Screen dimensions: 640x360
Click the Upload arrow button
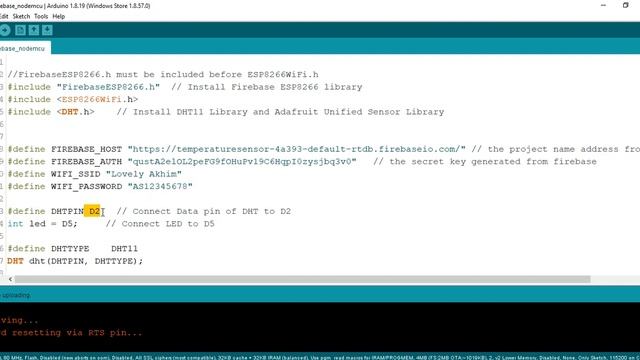[4, 30]
